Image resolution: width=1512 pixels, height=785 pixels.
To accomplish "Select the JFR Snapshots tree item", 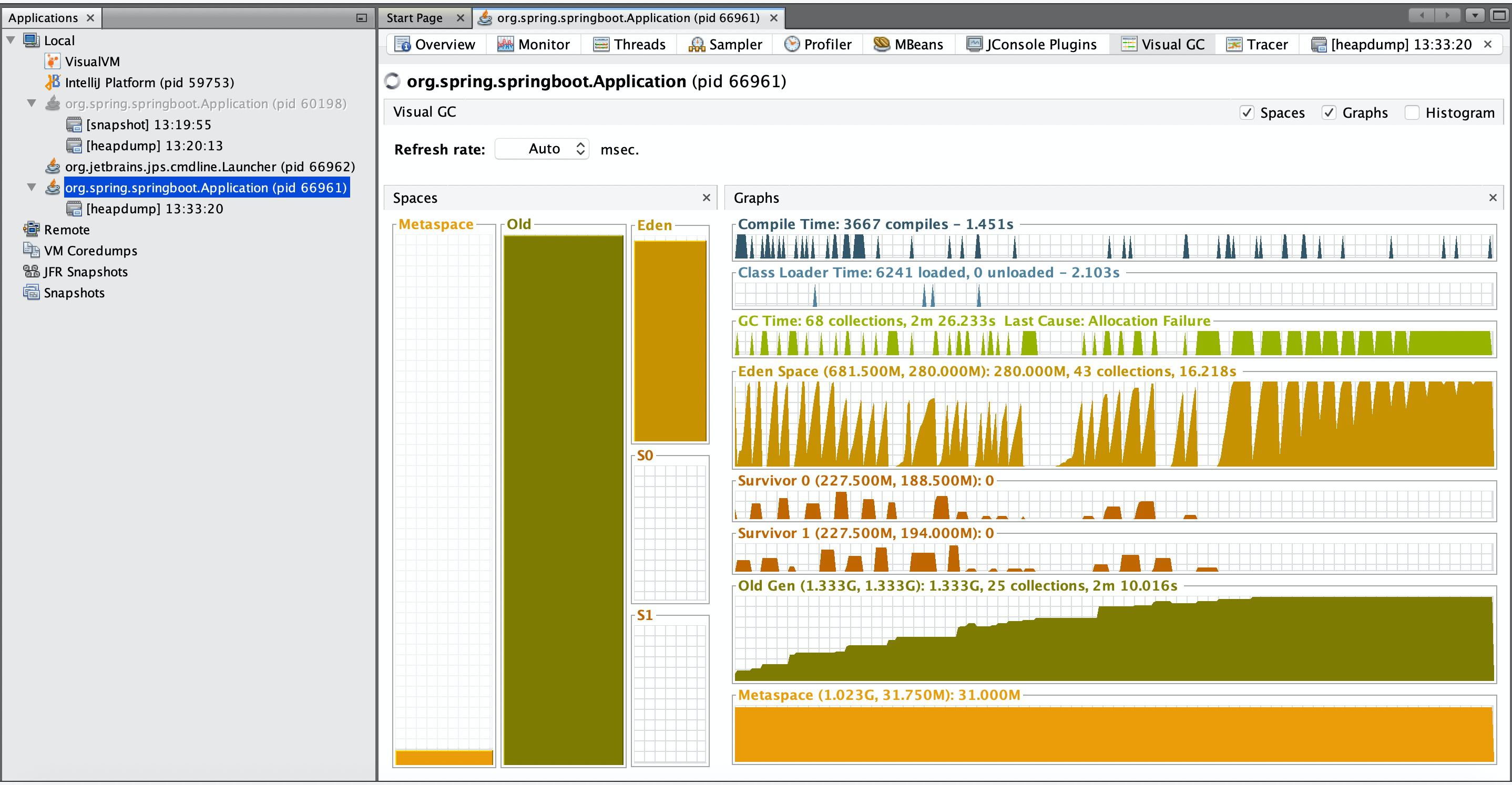I will 86,272.
